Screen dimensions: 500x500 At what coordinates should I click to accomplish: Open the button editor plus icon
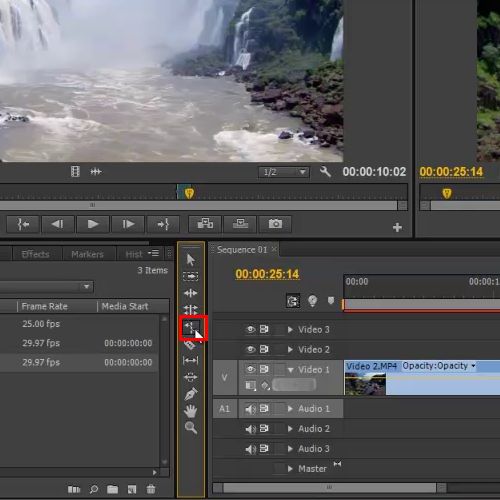397,228
